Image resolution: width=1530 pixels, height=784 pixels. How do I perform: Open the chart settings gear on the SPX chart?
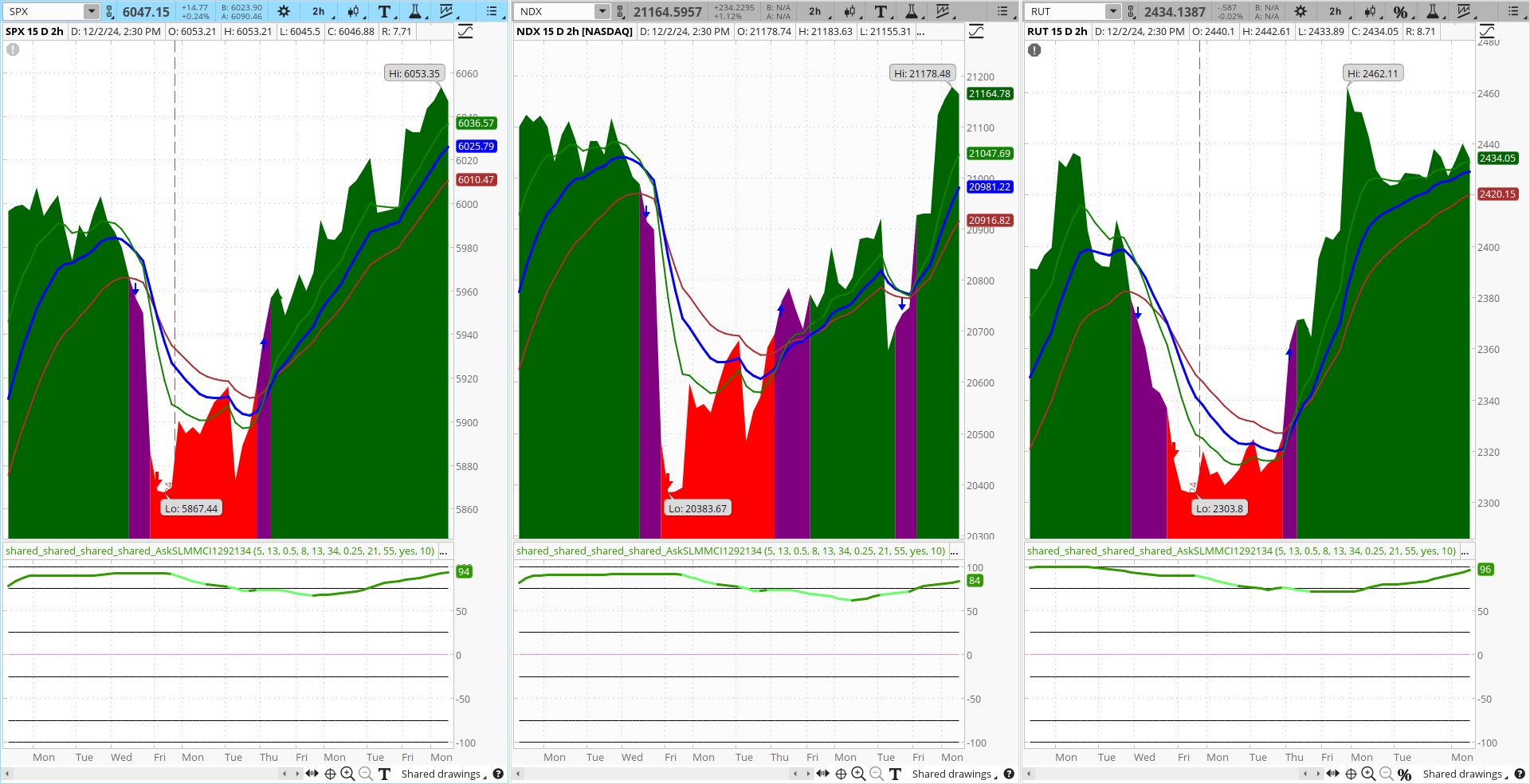pos(284,12)
